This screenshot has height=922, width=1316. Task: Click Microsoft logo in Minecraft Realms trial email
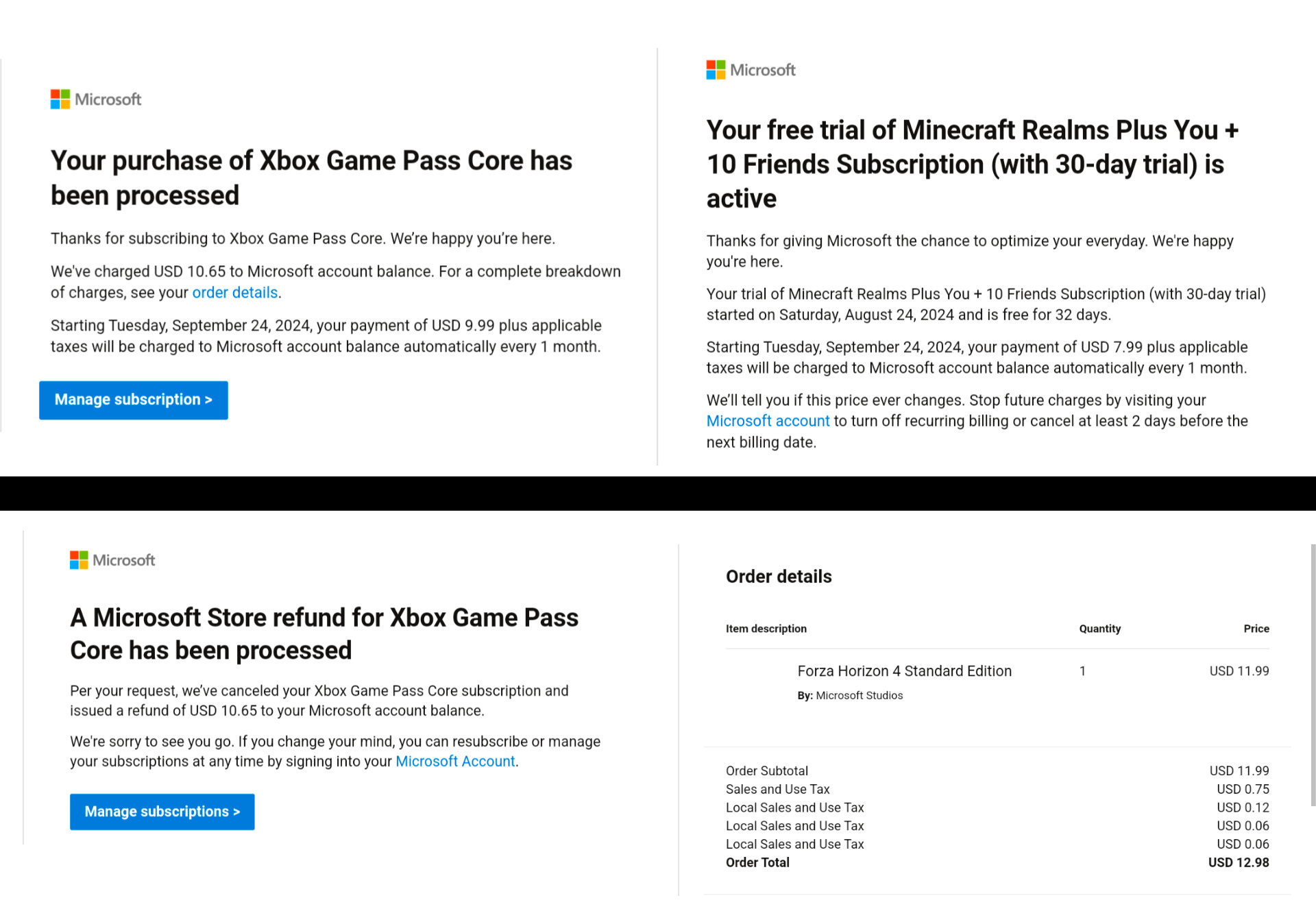click(x=751, y=70)
